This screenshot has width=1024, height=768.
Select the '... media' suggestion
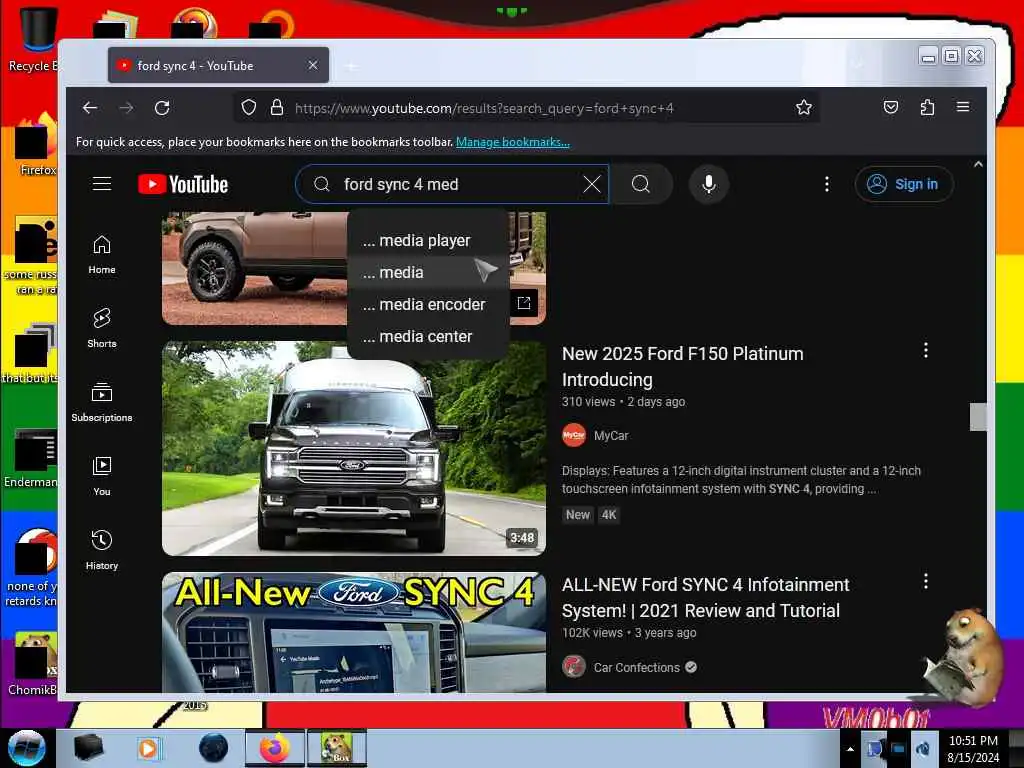click(428, 272)
